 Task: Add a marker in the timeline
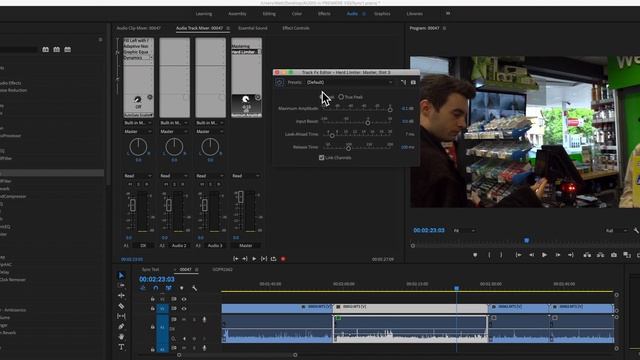click(182, 288)
